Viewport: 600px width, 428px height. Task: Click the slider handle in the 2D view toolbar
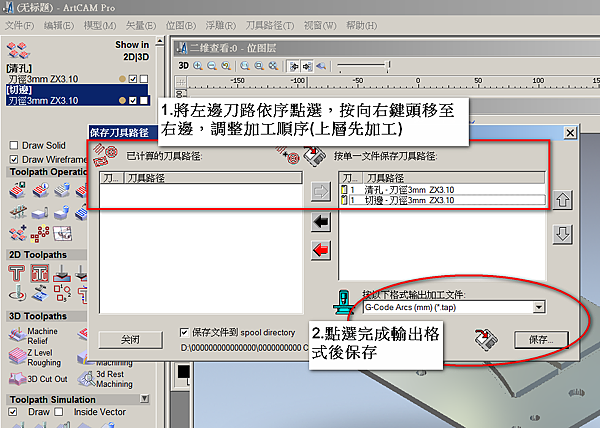389,66
